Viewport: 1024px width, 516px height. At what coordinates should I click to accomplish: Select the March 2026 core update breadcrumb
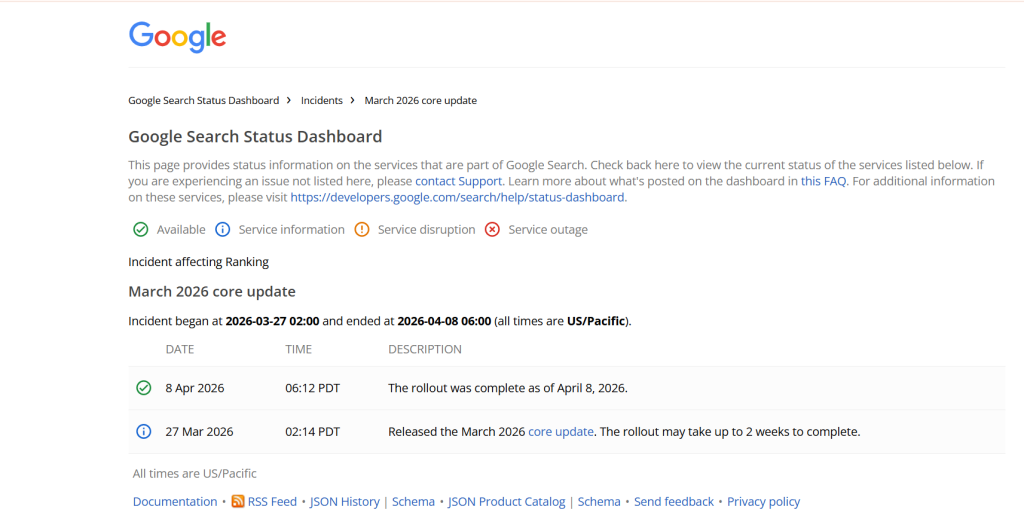pyautogui.click(x=420, y=101)
